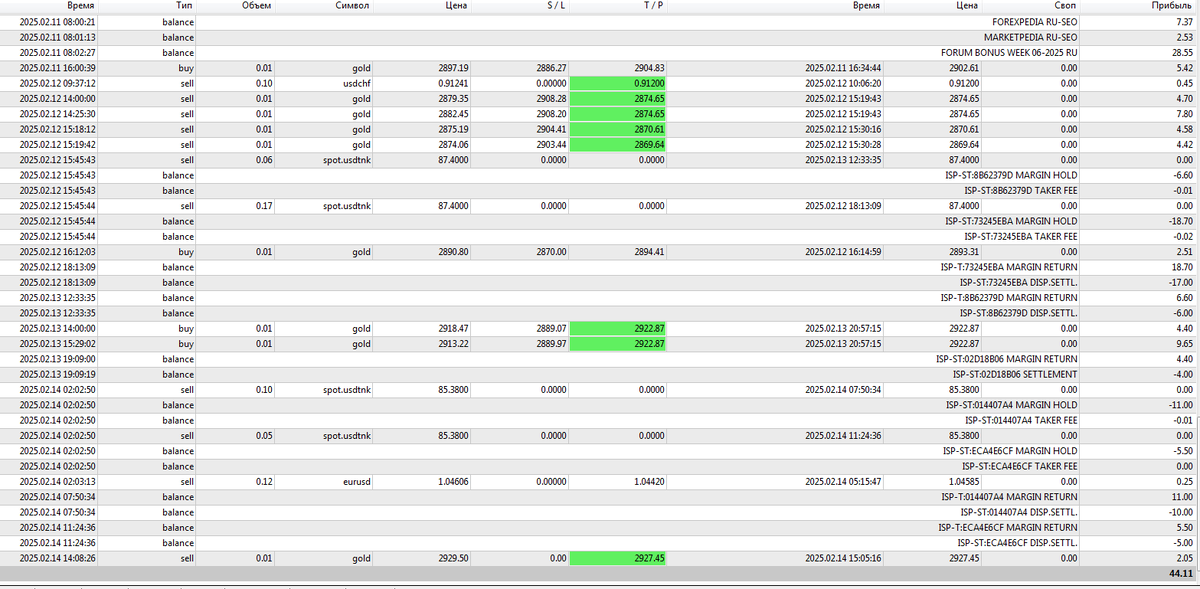This screenshot has width=1200, height=589.
Task: Click the take profit value 2894.41
Action: pos(649,252)
